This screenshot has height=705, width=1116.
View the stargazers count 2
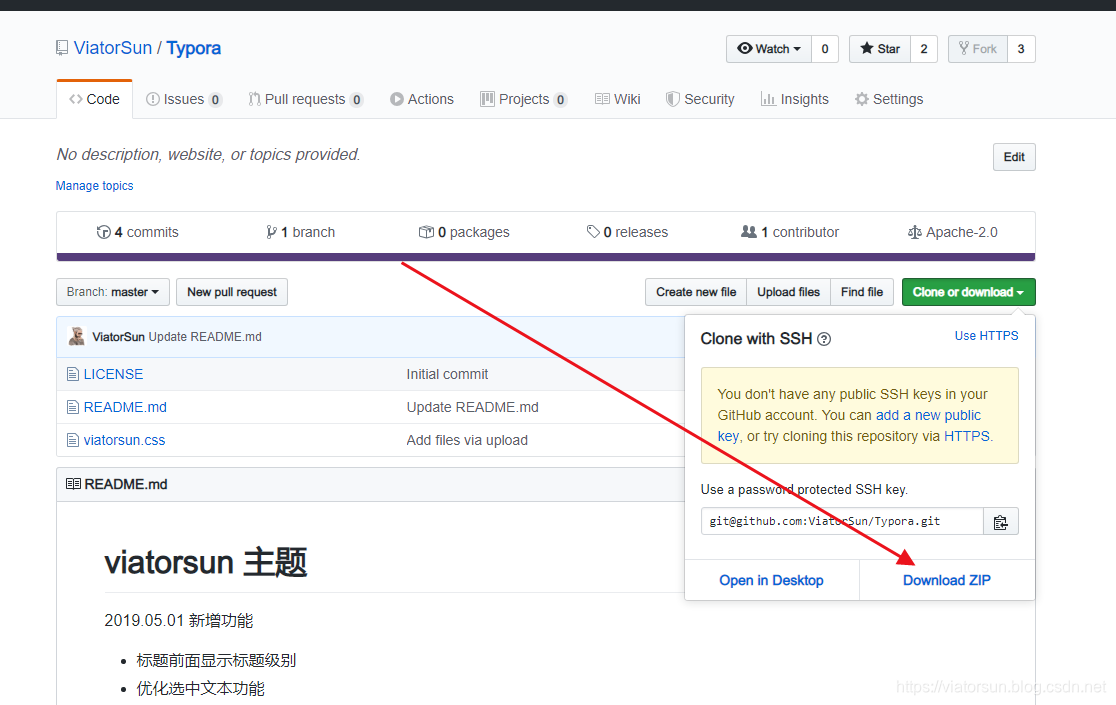point(924,49)
